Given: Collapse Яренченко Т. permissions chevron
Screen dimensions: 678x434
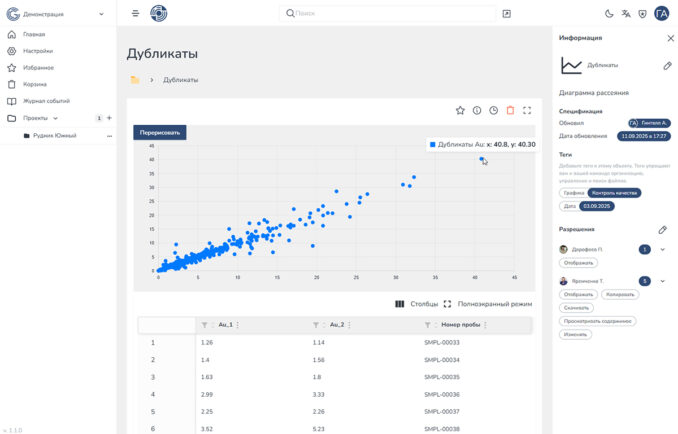Looking at the screenshot, I should click(x=662, y=281).
